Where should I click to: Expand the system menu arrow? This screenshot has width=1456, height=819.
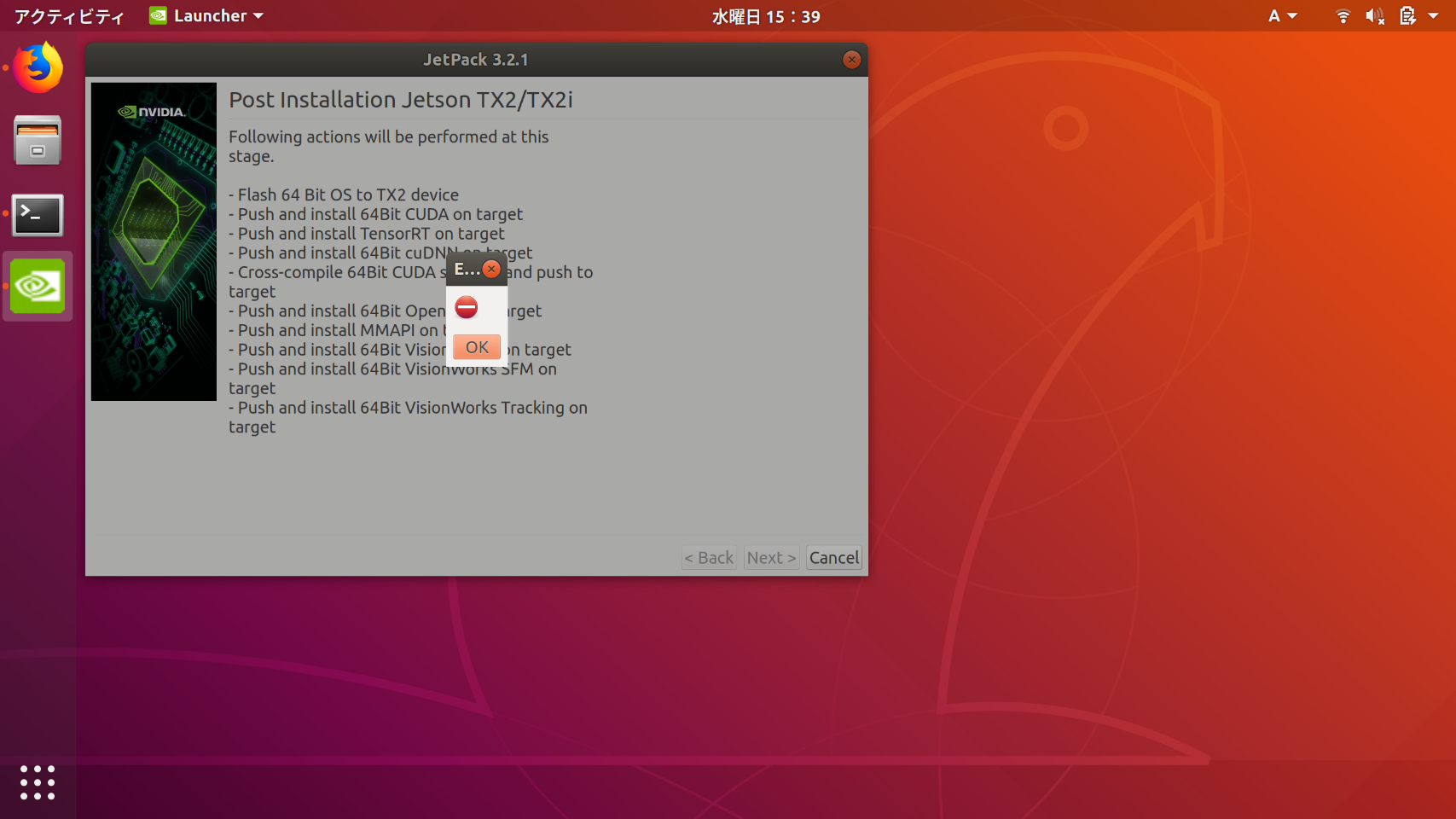click(x=1434, y=16)
